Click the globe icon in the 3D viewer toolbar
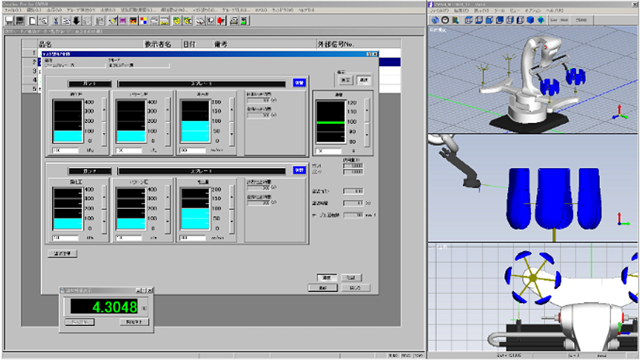 (x=435, y=20)
